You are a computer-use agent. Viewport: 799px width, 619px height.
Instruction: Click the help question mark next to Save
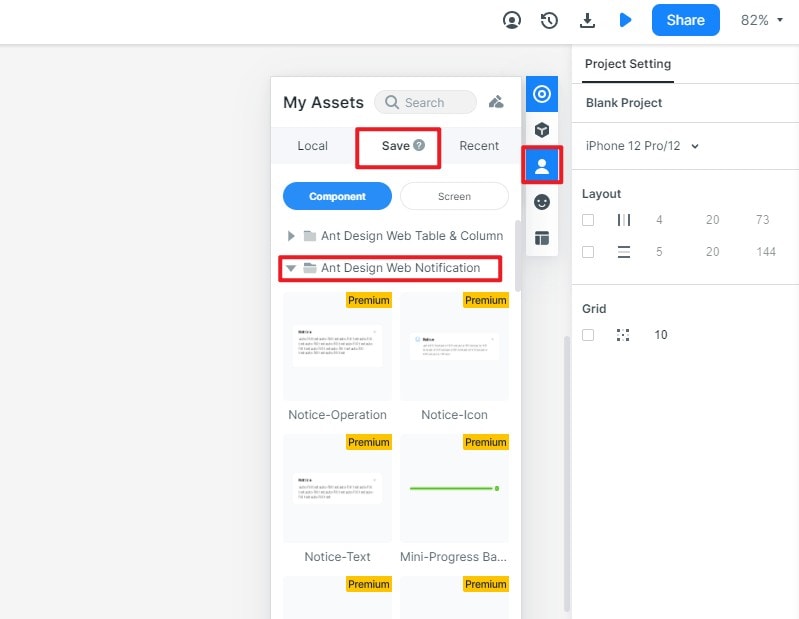pos(419,145)
